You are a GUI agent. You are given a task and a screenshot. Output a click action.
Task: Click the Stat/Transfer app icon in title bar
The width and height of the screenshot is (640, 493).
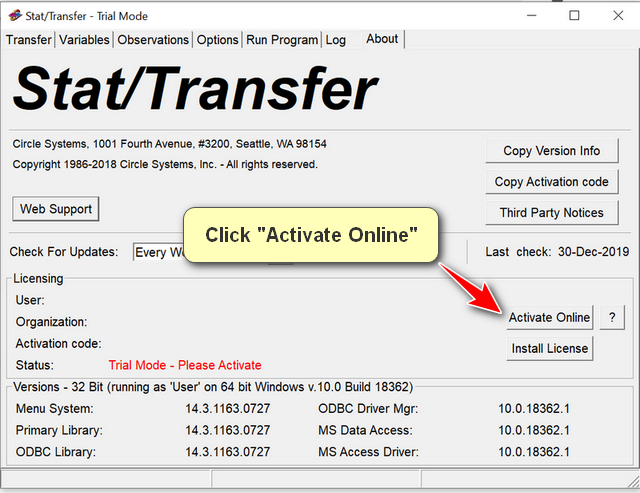14,15
